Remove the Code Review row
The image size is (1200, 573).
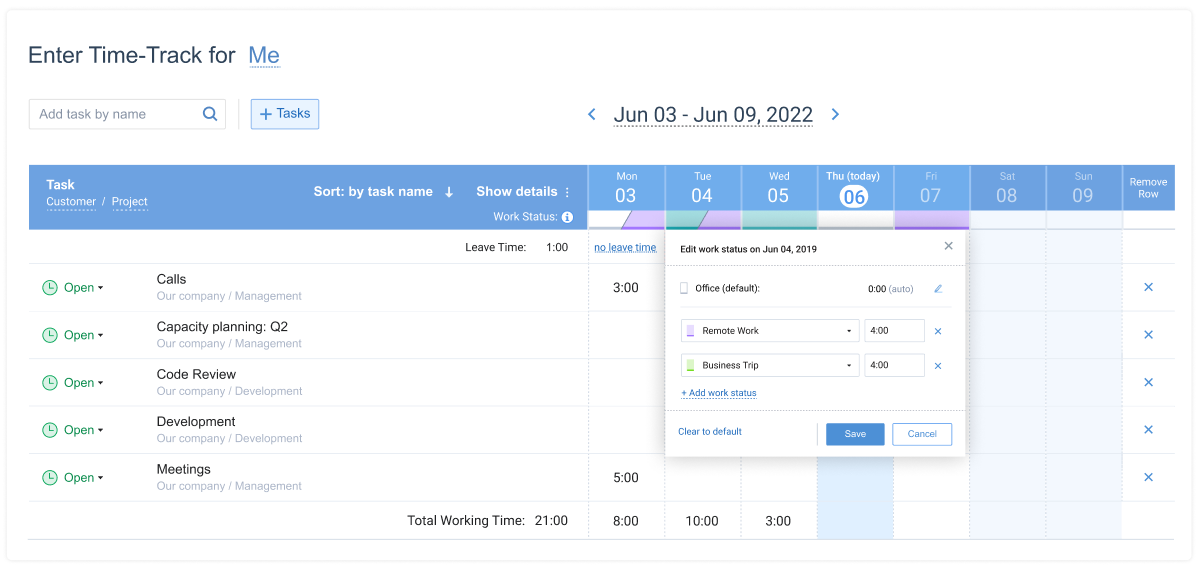1148,382
